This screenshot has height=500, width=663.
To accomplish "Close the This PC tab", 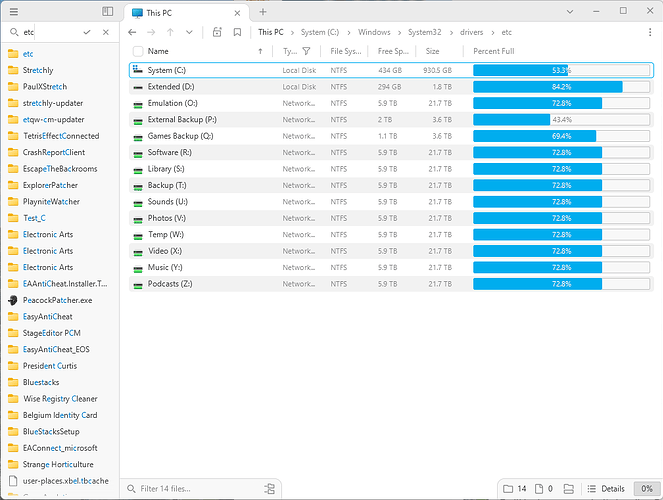I will pyautogui.click(x=237, y=13).
